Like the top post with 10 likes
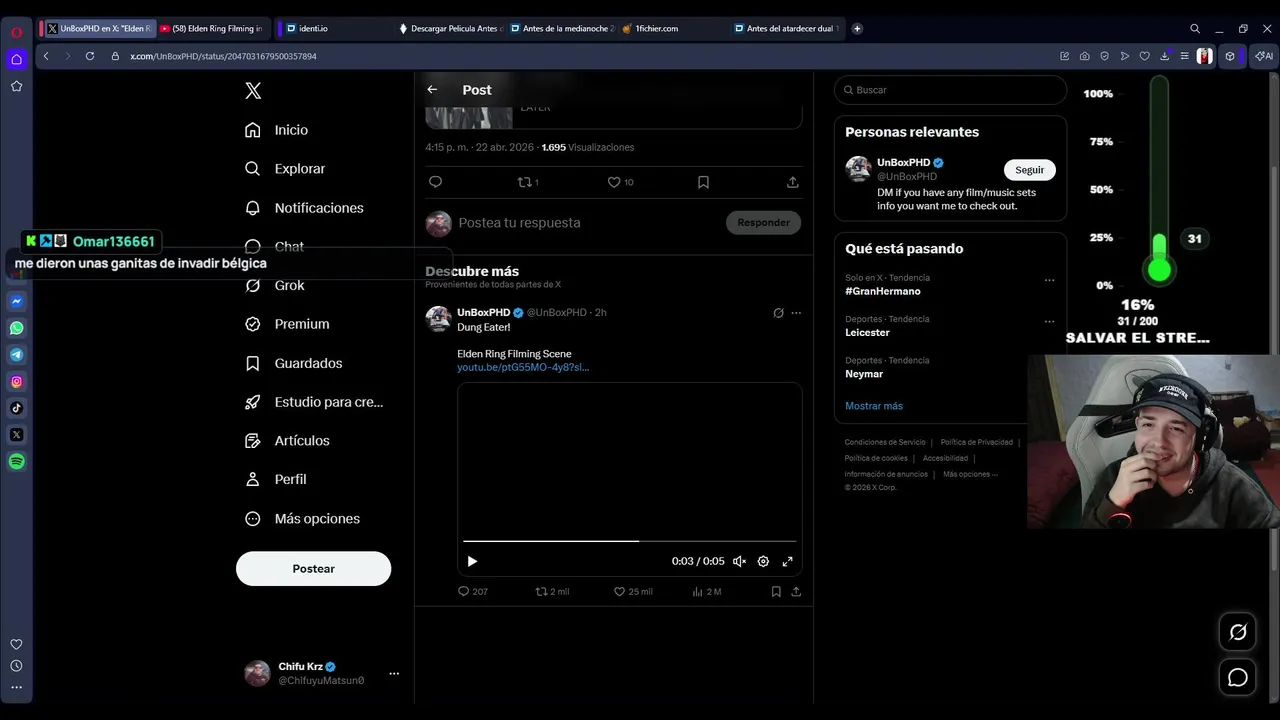Screen dimensions: 1280x720 620,182
